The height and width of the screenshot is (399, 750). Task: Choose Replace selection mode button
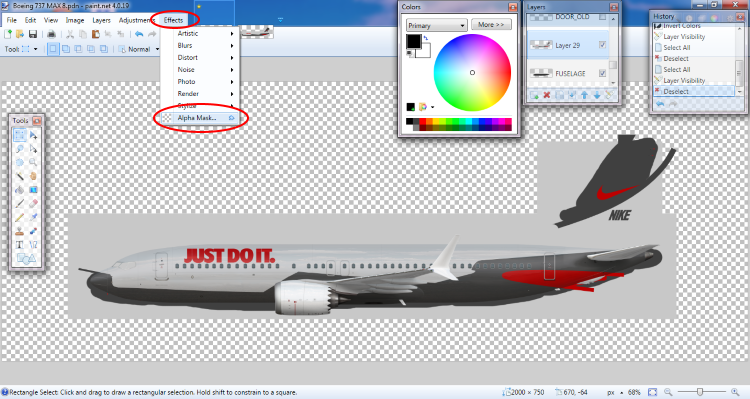pos(53,49)
